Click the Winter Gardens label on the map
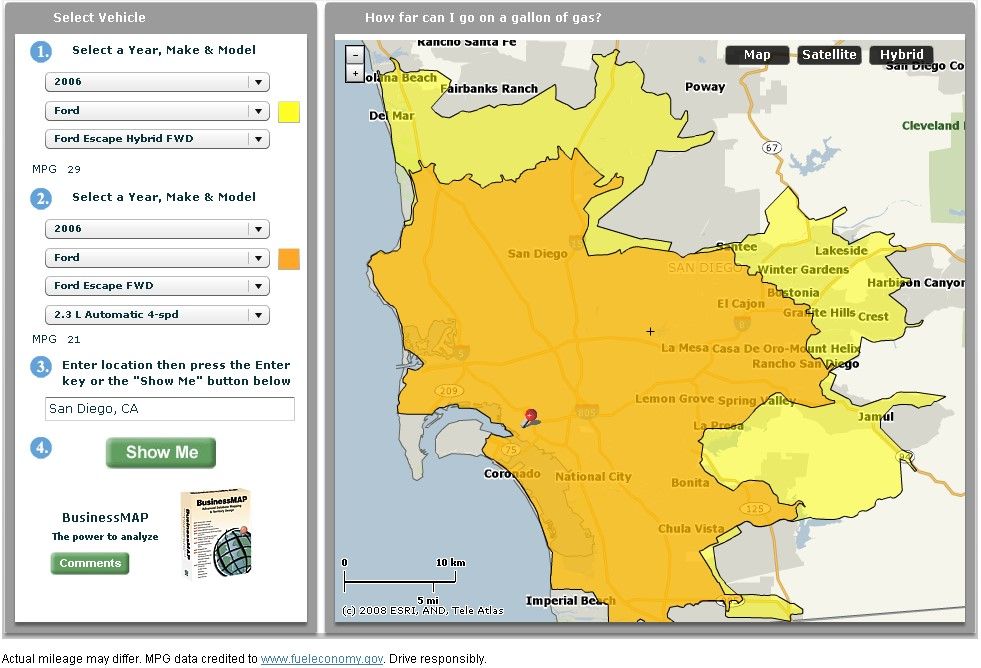The image size is (981, 668). coord(803,270)
